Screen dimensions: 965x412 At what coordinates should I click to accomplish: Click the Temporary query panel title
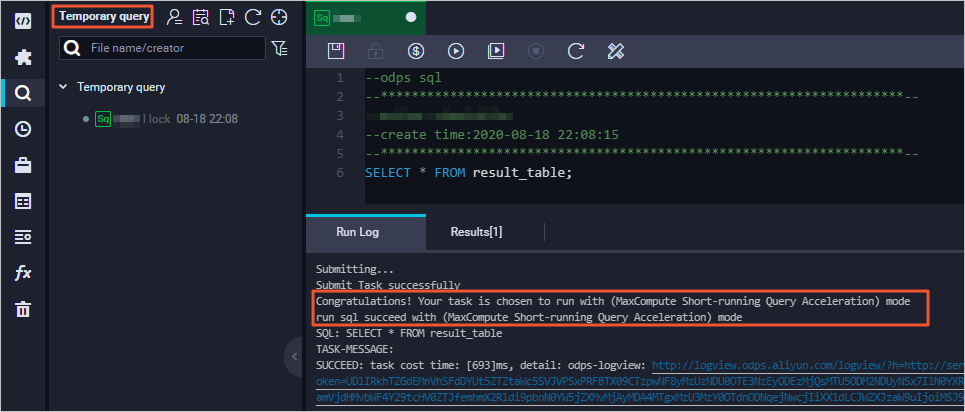pos(105,17)
